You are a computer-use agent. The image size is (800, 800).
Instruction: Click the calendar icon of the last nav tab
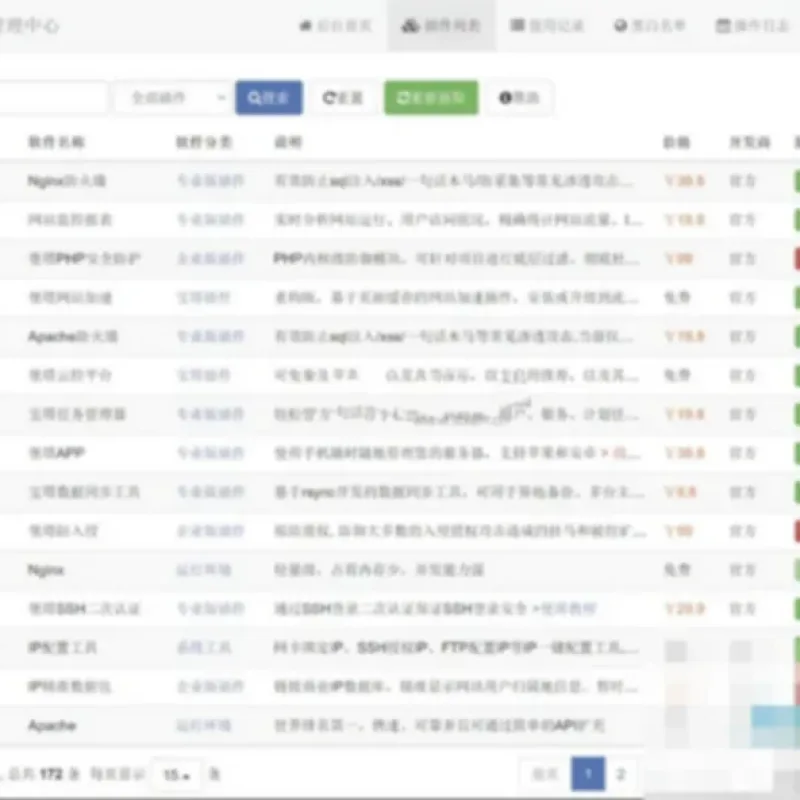723,25
